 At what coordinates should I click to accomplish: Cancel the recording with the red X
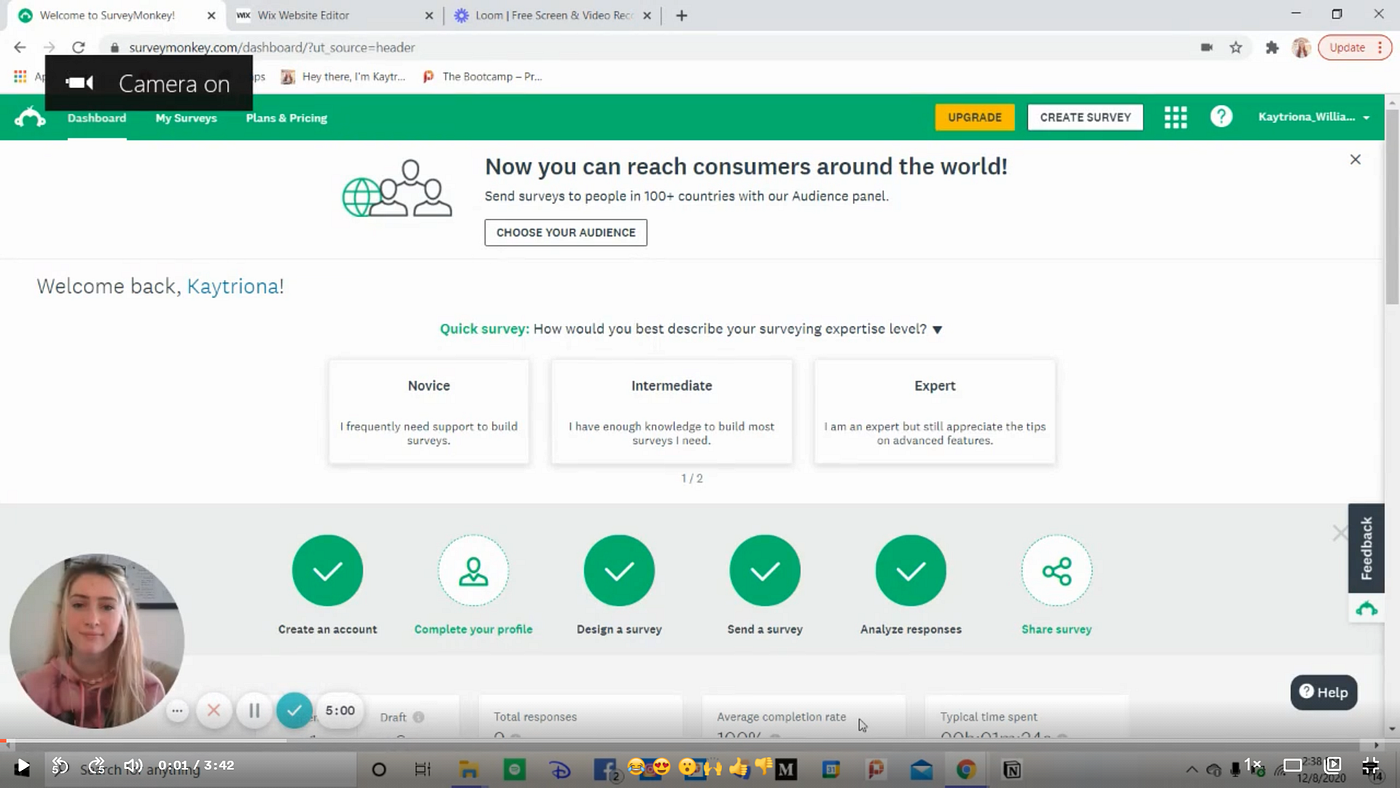click(x=213, y=710)
